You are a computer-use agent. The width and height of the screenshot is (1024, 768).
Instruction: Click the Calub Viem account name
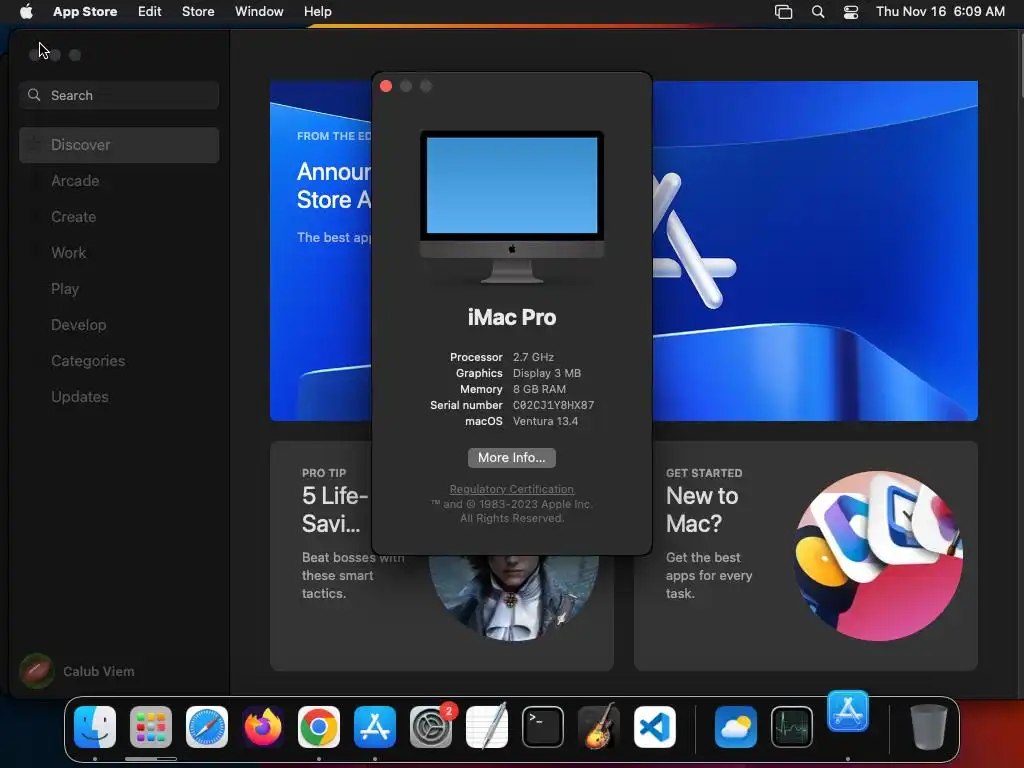pyautogui.click(x=99, y=671)
